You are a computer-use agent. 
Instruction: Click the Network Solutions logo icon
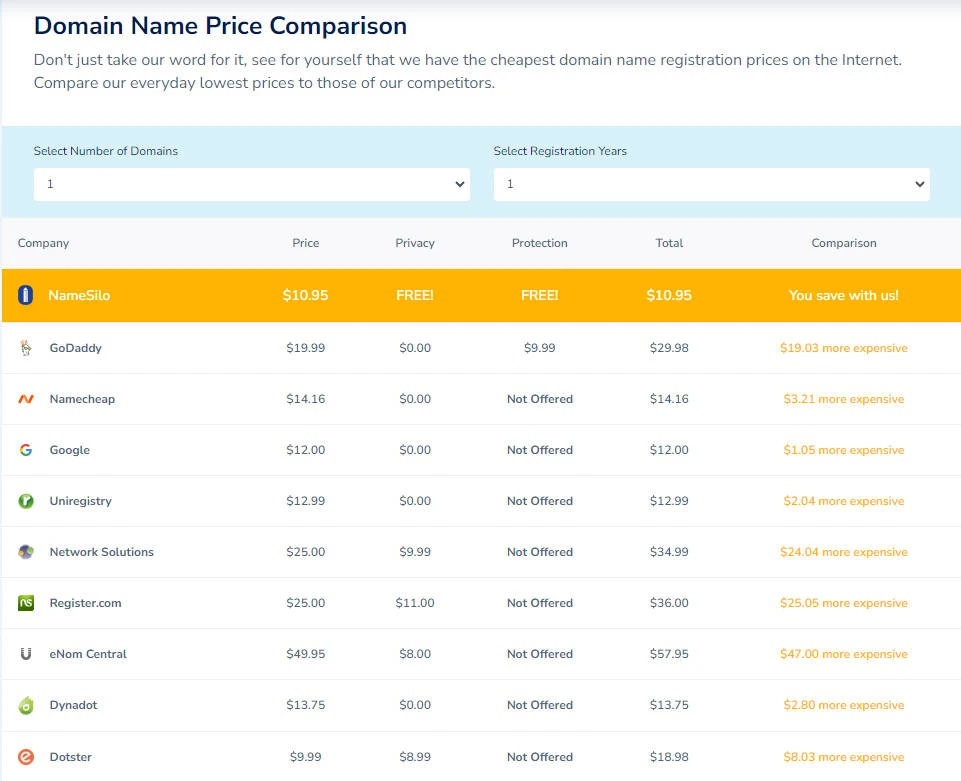point(26,552)
